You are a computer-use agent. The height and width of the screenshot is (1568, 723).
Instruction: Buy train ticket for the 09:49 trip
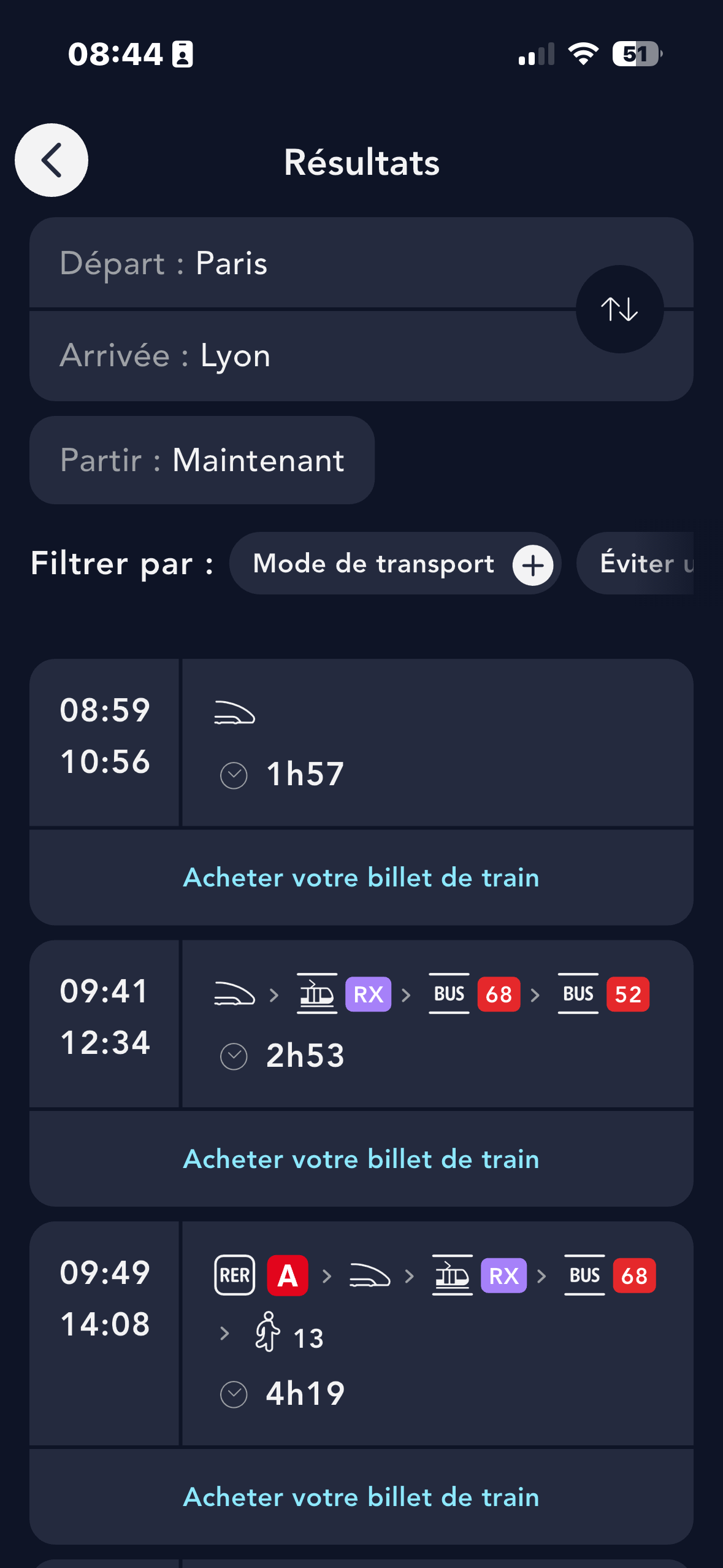(x=361, y=1497)
